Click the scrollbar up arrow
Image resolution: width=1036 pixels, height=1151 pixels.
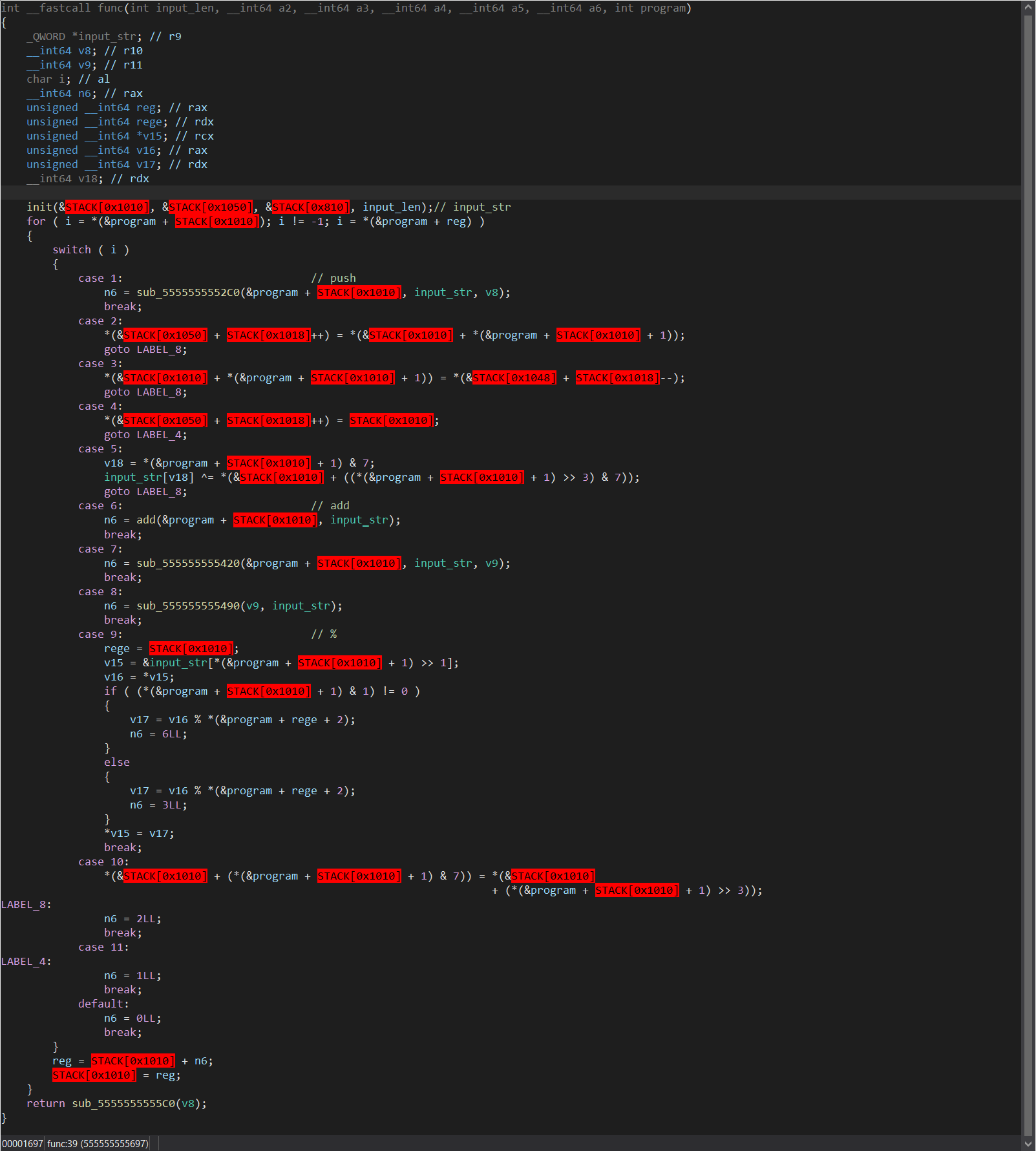click(1028, 8)
